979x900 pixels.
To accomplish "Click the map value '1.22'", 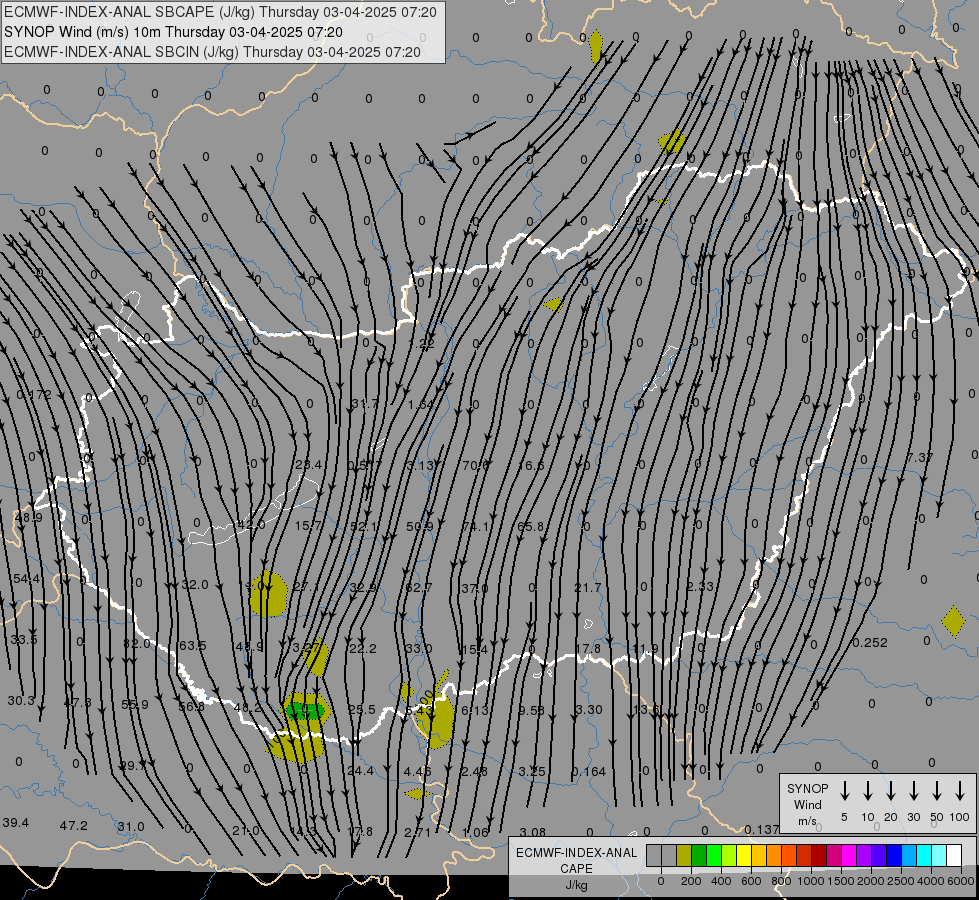I will coord(422,344).
